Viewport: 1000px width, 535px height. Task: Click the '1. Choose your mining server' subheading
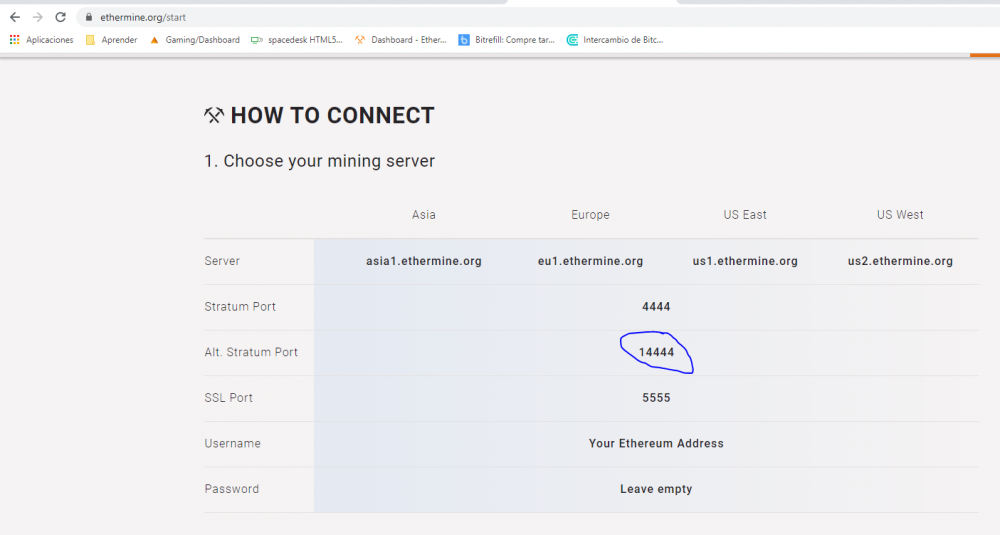320,161
